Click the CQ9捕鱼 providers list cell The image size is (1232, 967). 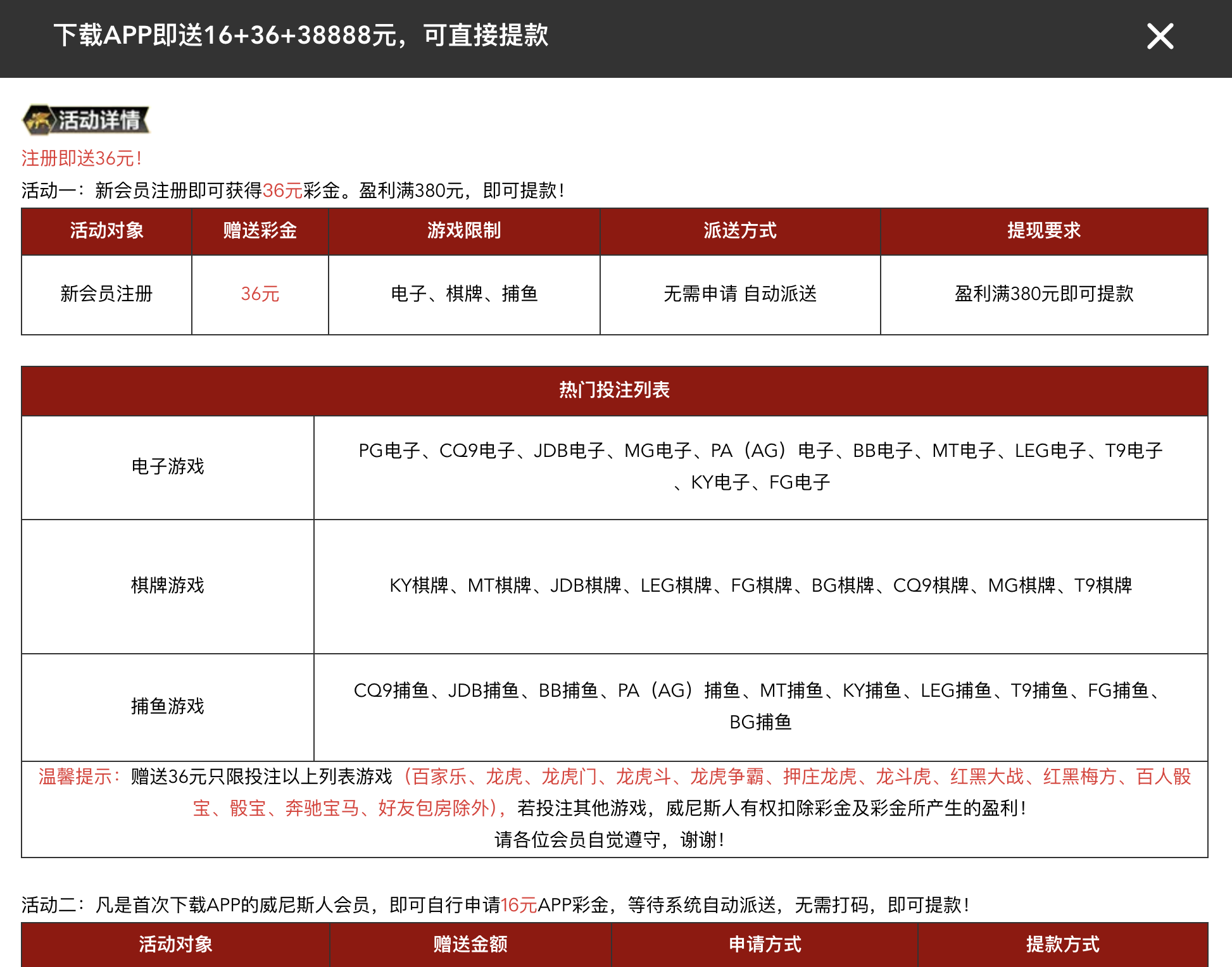[x=760, y=707]
